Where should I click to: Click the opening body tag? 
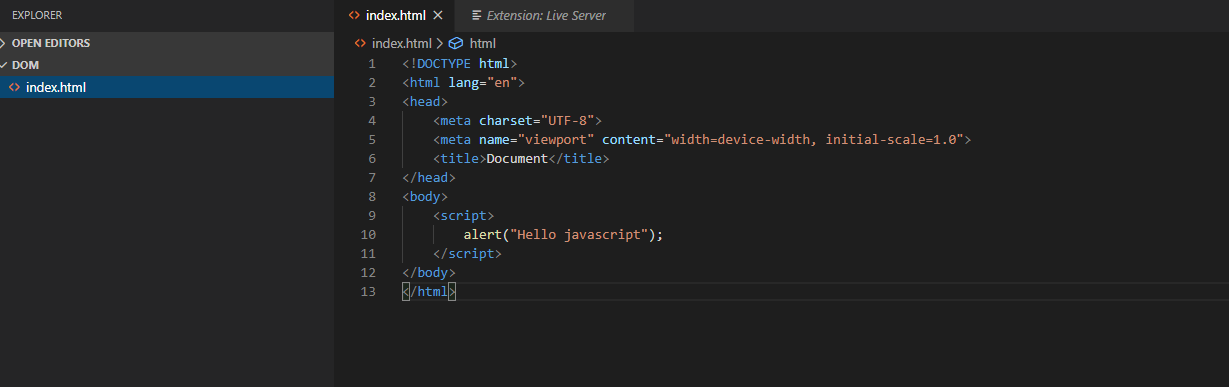click(425, 196)
